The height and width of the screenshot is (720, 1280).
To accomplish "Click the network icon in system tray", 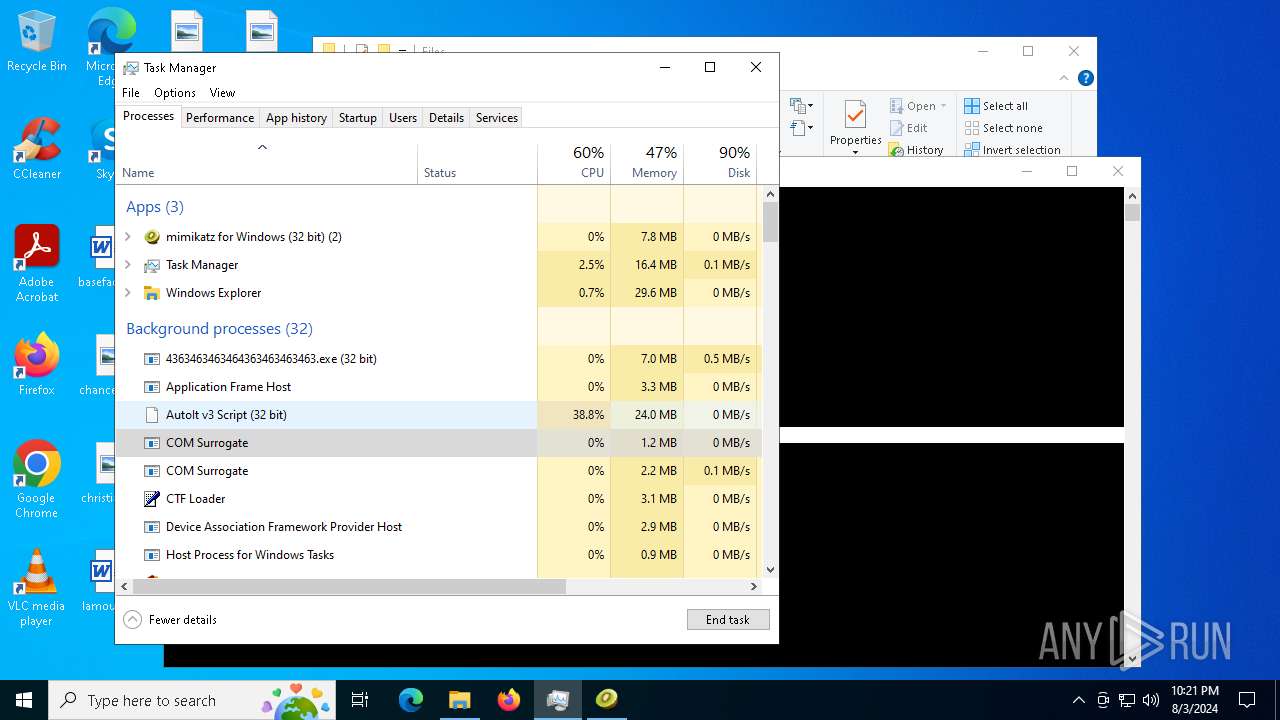I will [x=1127, y=700].
